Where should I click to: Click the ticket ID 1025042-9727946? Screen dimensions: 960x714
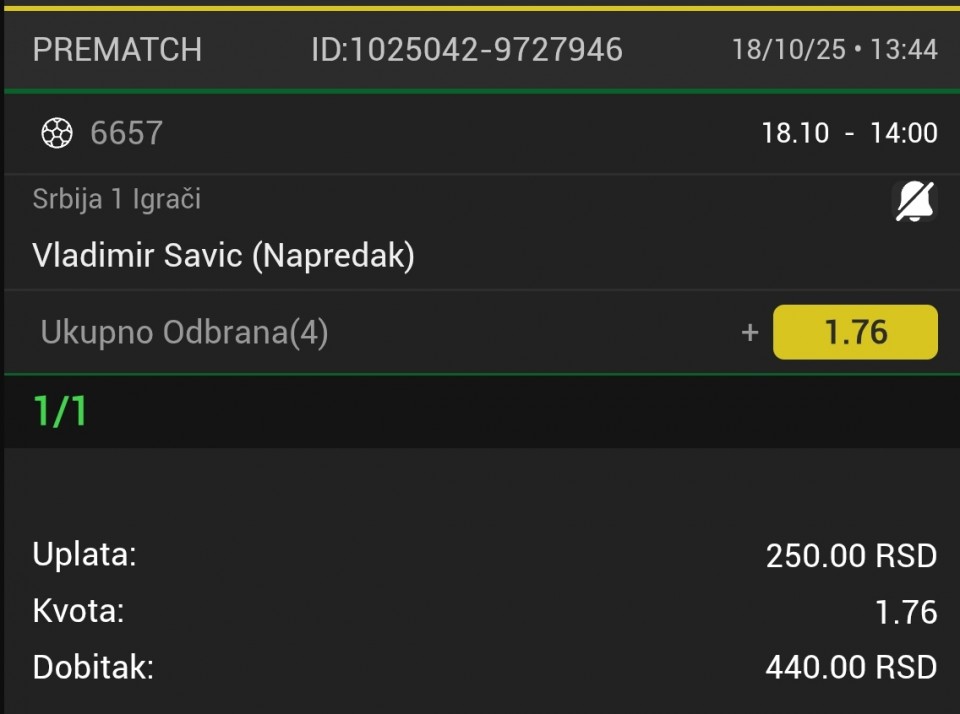click(x=466, y=49)
